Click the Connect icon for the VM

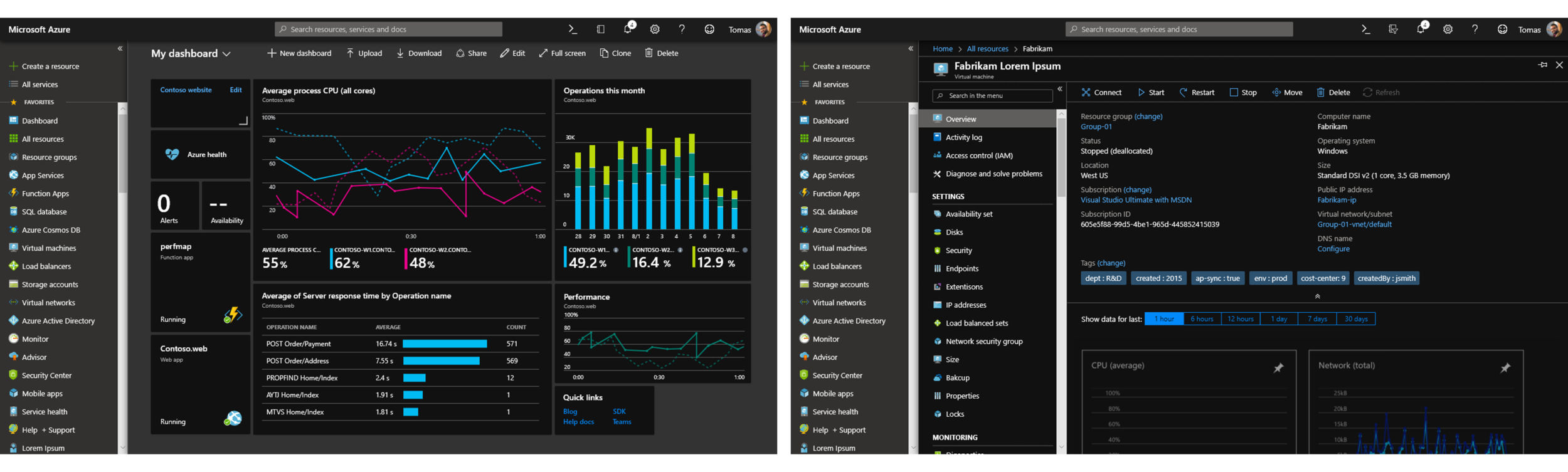[x=1086, y=92]
